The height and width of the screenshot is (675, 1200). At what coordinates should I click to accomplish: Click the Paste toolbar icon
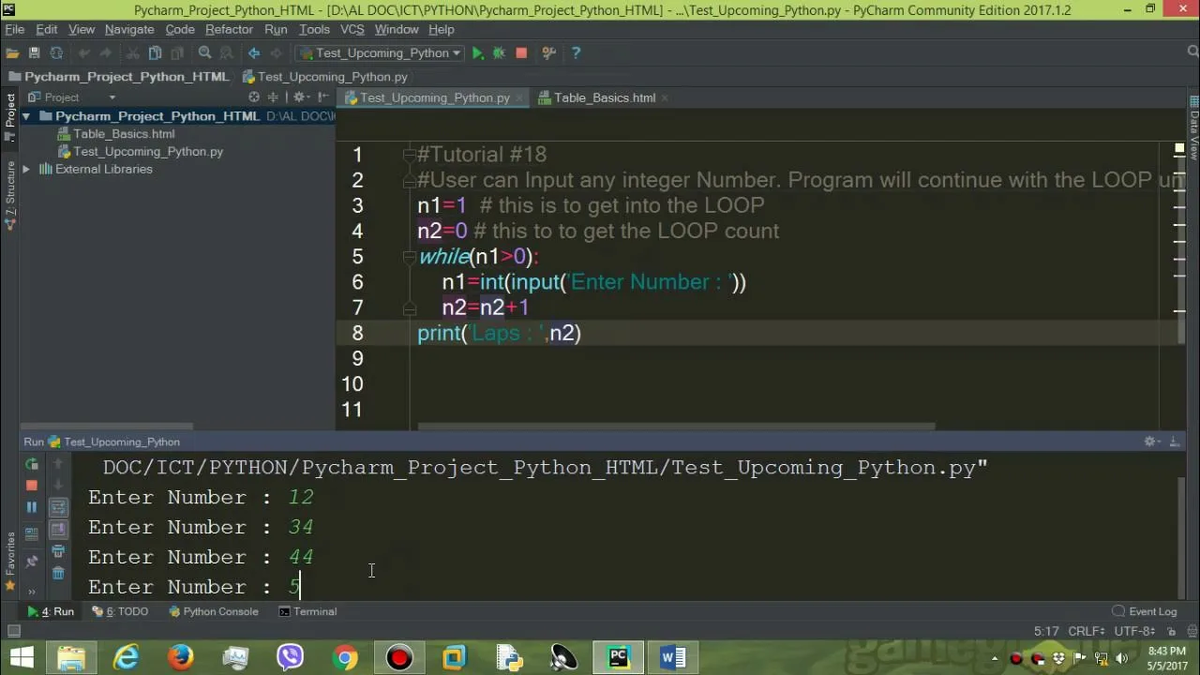pos(175,53)
